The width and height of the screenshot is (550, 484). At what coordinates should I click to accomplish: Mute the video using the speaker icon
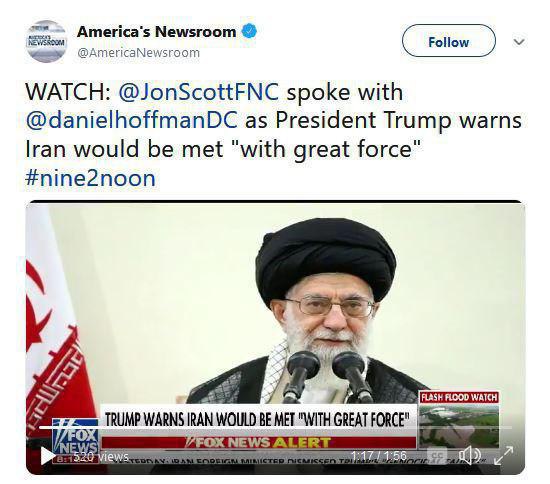tap(470, 456)
